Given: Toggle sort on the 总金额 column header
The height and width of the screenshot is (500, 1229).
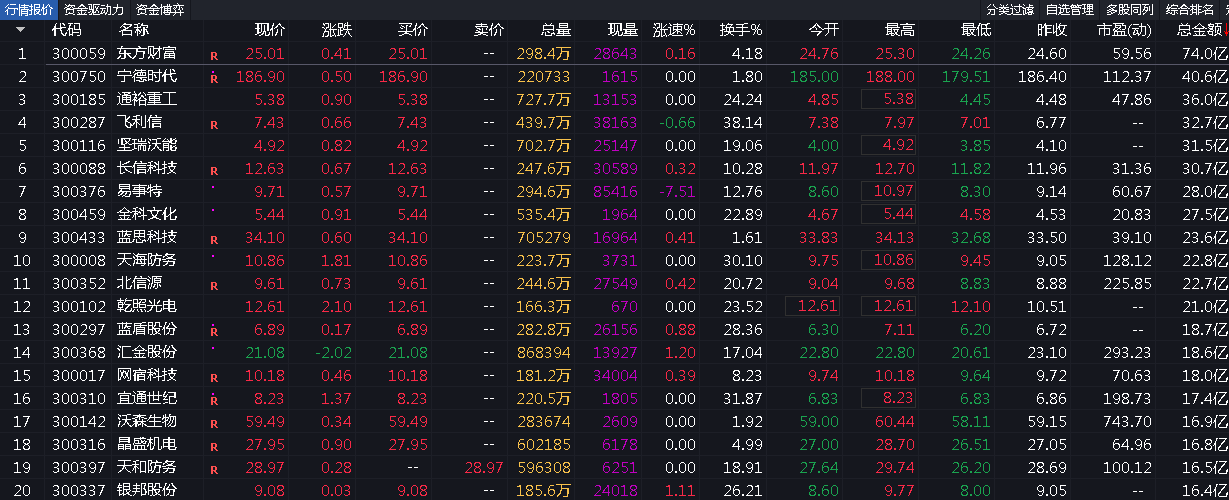Looking at the screenshot, I should pos(1200,30).
